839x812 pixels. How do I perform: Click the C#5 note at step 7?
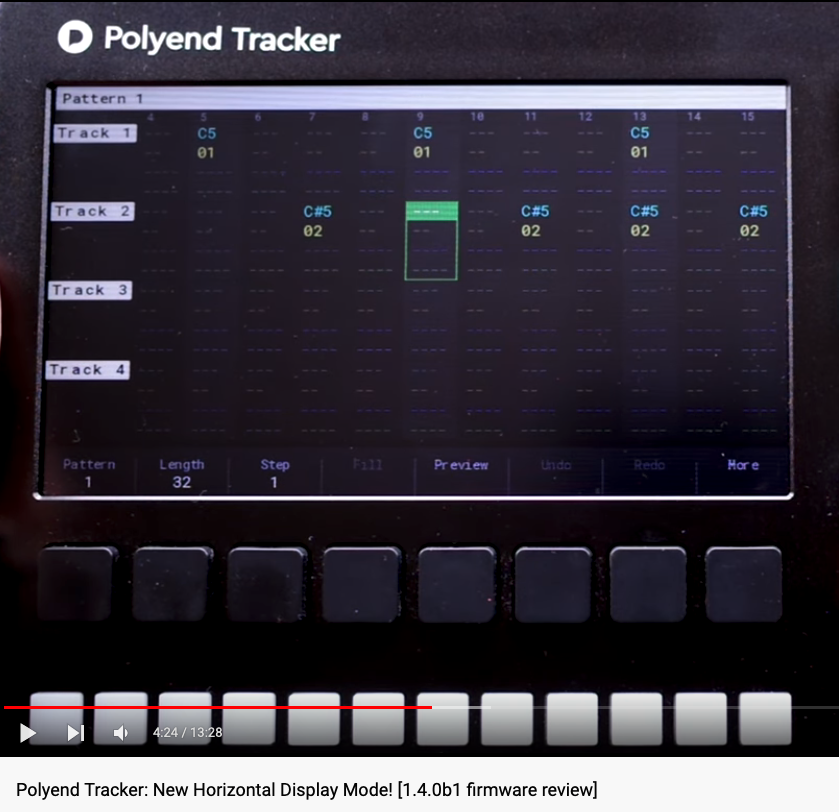[x=317, y=211]
